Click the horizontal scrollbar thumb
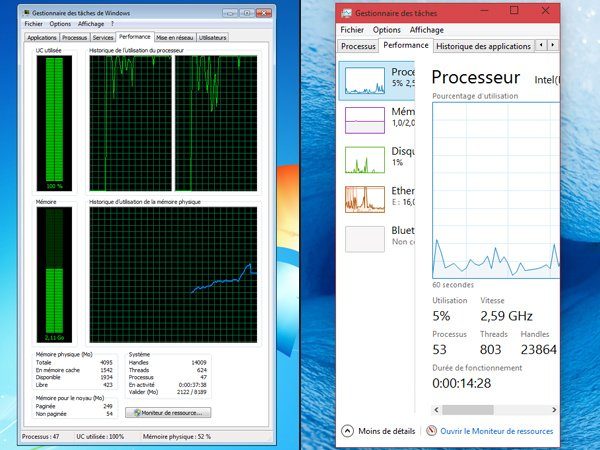The height and width of the screenshot is (450, 600). (468, 410)
